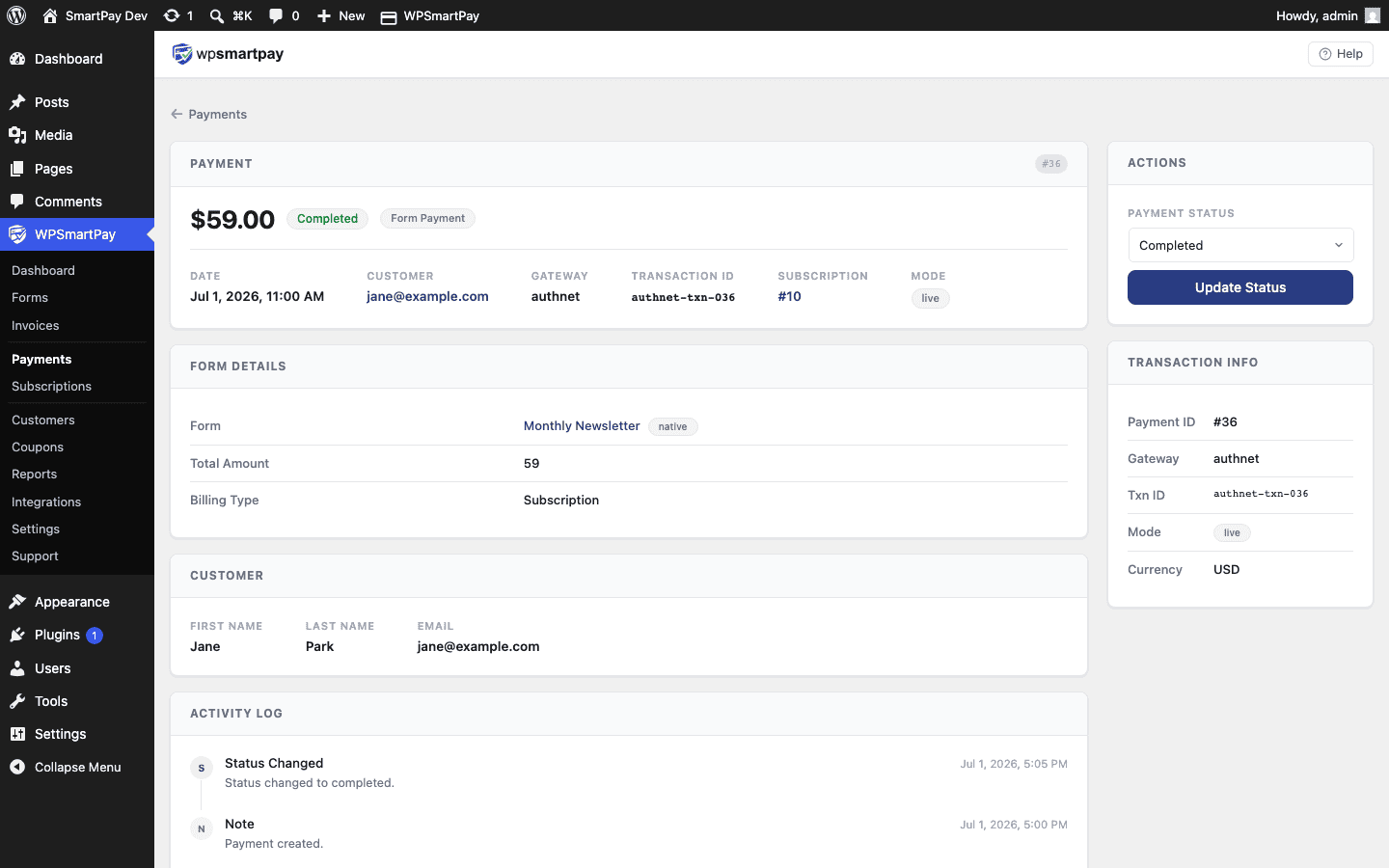The height and width of the screenshot is (868, 1389).
Task: Open the Invoices submenu item
Action: coord(36,326)
